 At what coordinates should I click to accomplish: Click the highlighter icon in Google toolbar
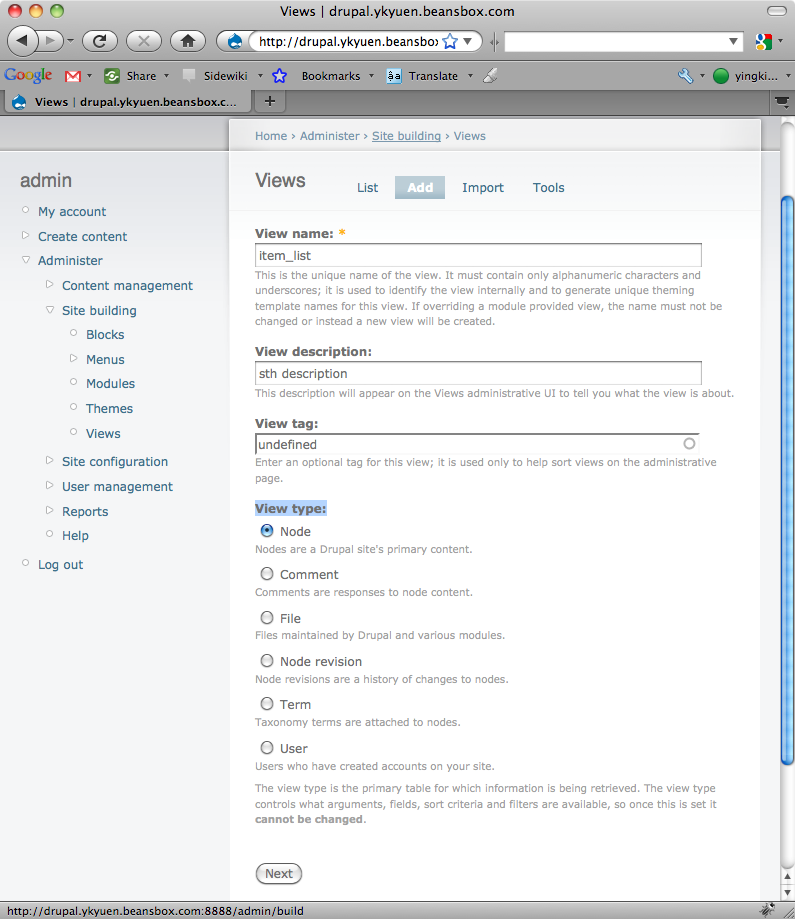(489, 76)
